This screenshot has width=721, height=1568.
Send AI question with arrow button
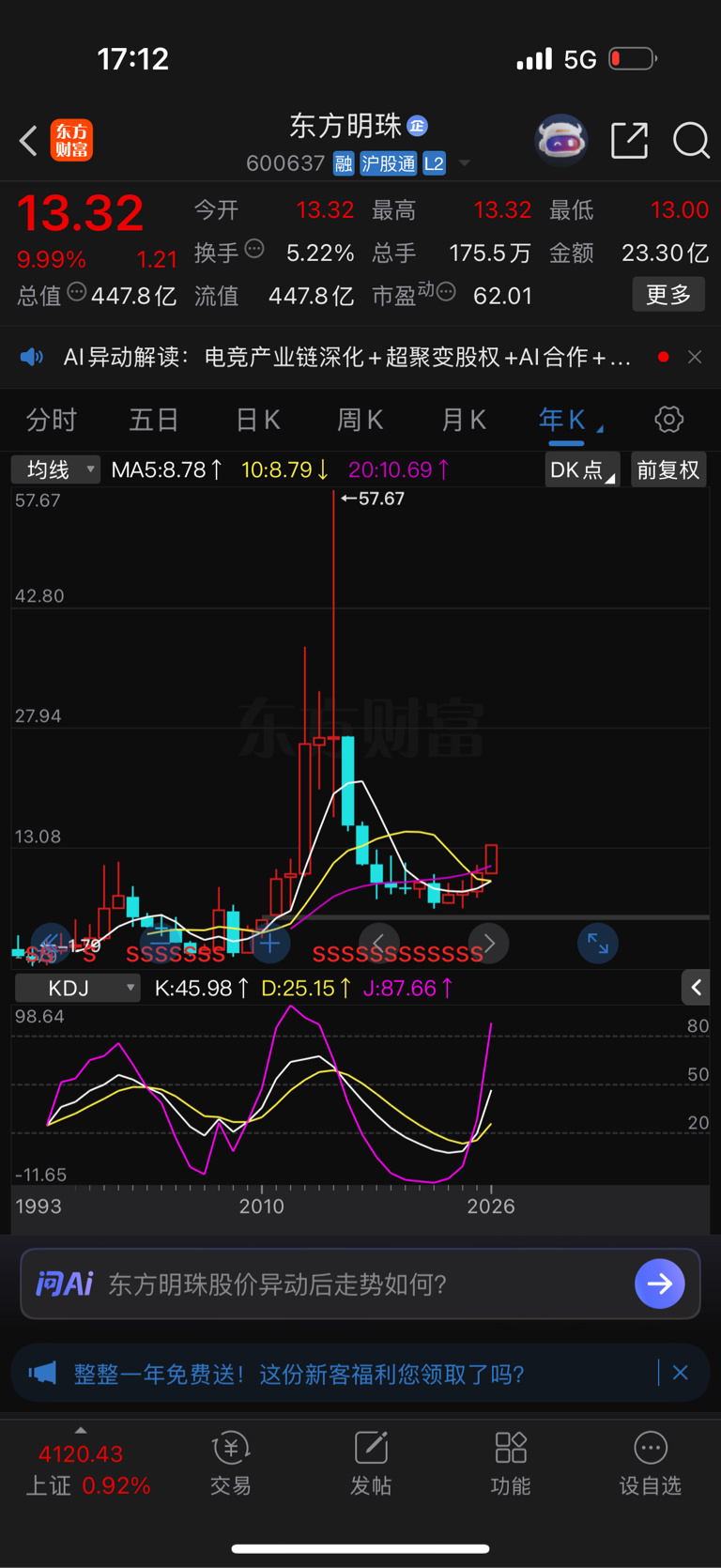point(659,1284)
